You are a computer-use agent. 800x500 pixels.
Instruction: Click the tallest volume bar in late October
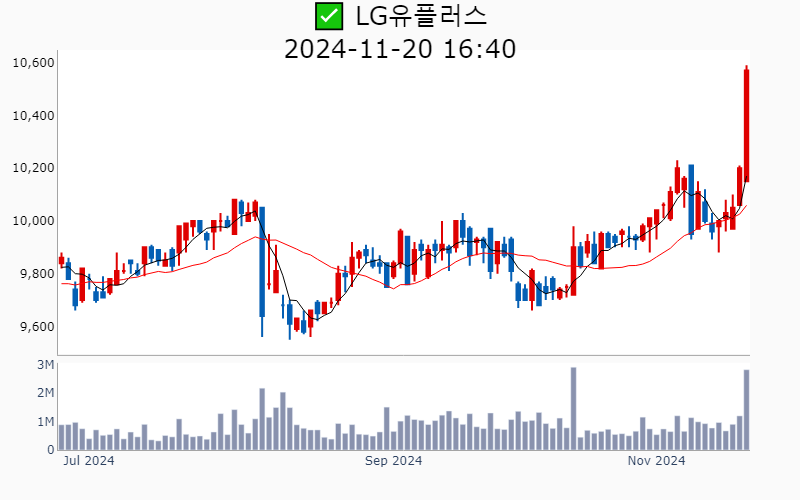coord(573,409)
